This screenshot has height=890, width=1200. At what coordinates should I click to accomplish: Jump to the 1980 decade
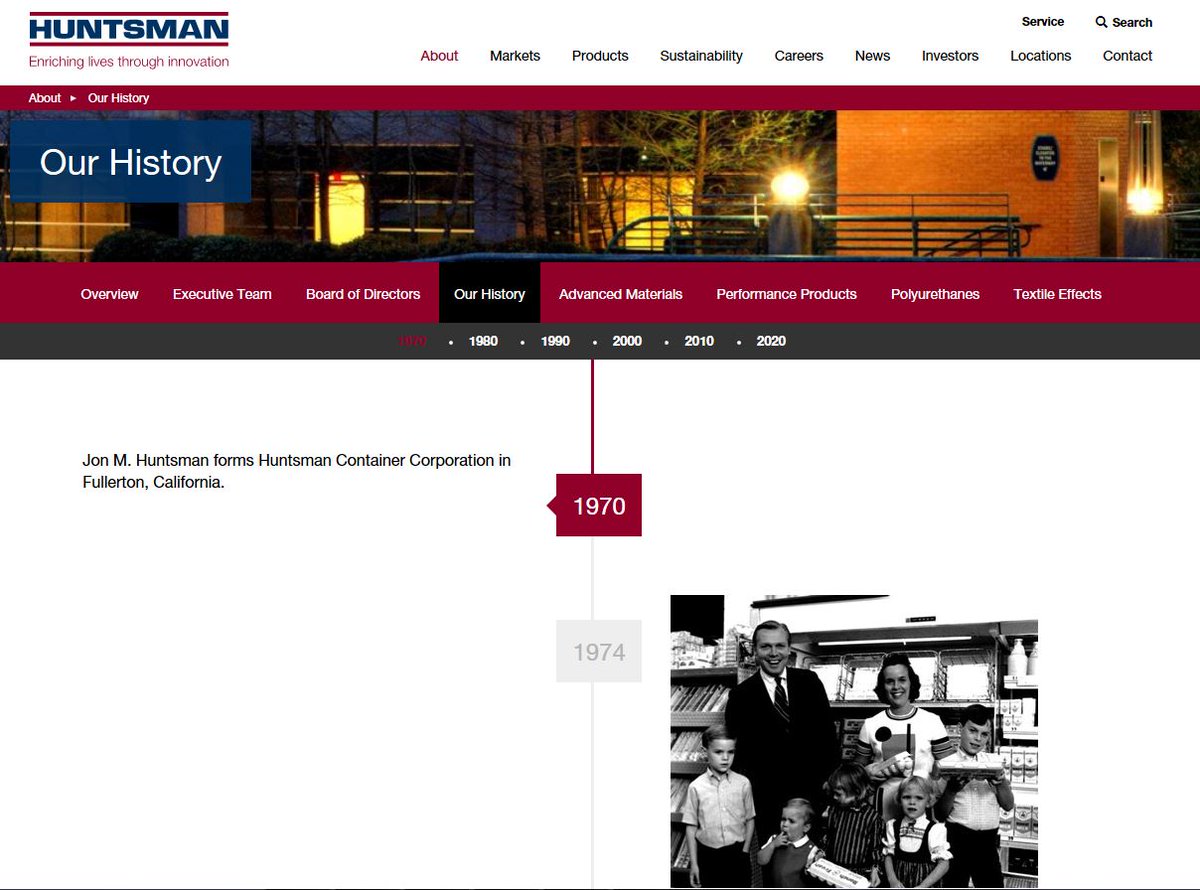tap(483, 341)
